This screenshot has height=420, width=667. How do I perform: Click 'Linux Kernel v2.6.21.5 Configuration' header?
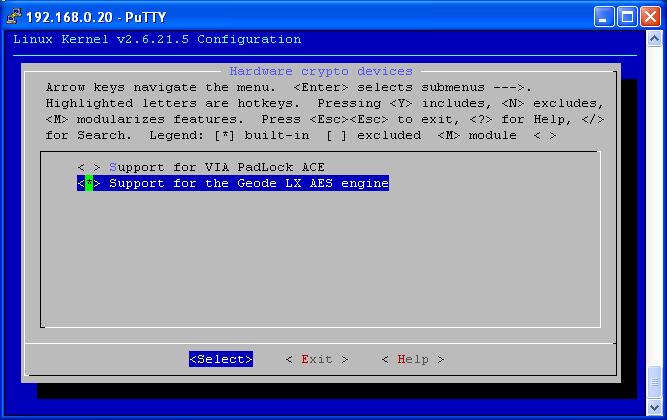(157, 40)
